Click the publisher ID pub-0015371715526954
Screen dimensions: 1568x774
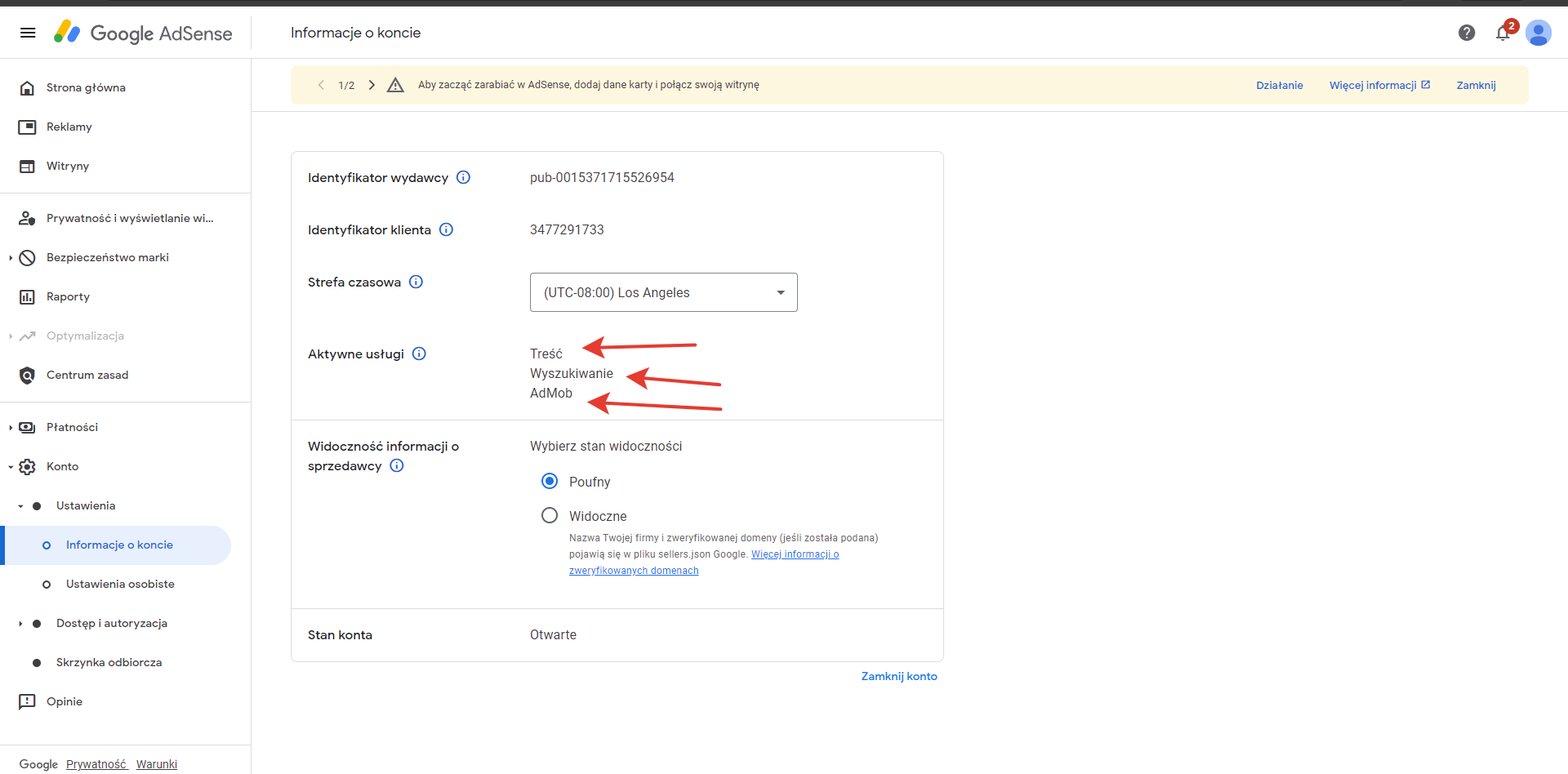(602, 177)
